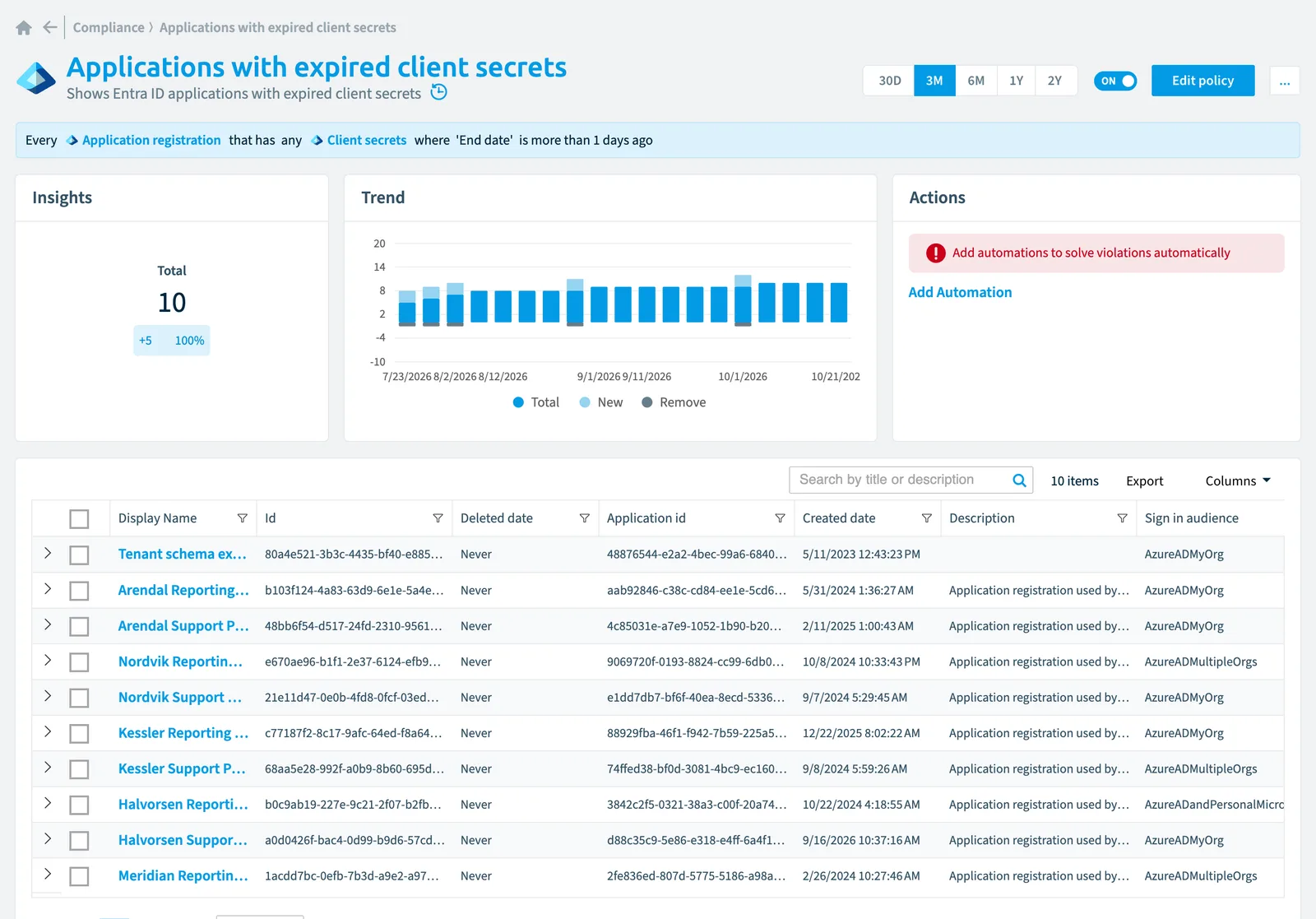Open the Columns dropdown
1316x919 pixels.
click(1238, 481)
